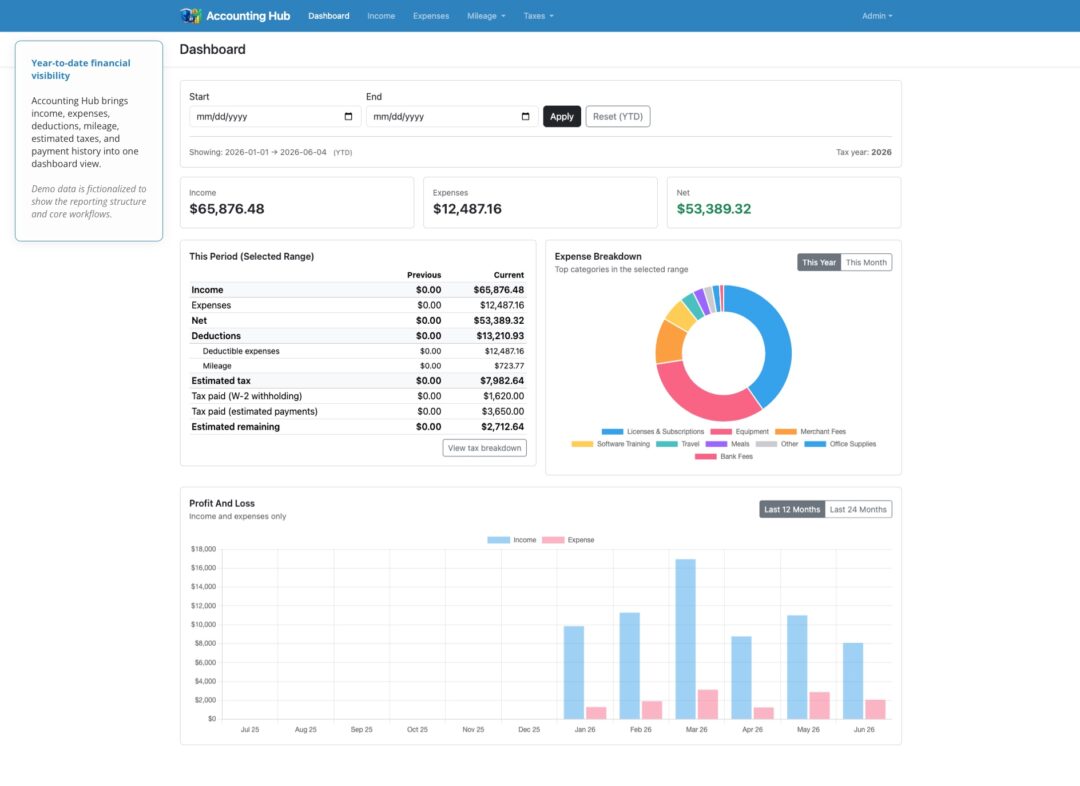Toggle the Equipment legend swatch

721,431
